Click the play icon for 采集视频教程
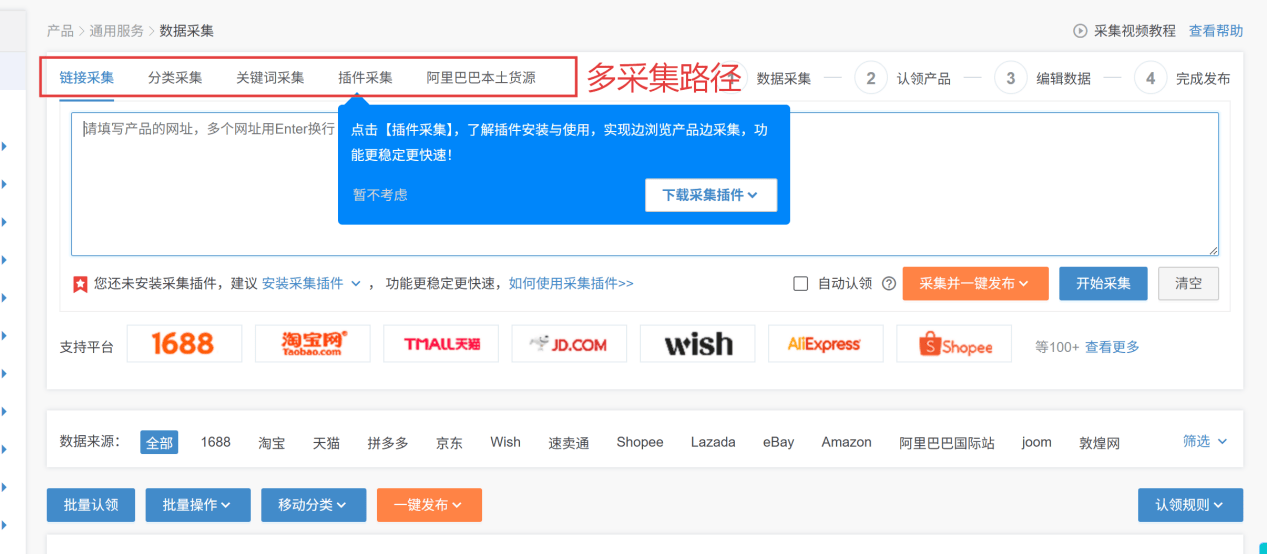 pos(1080,31)
